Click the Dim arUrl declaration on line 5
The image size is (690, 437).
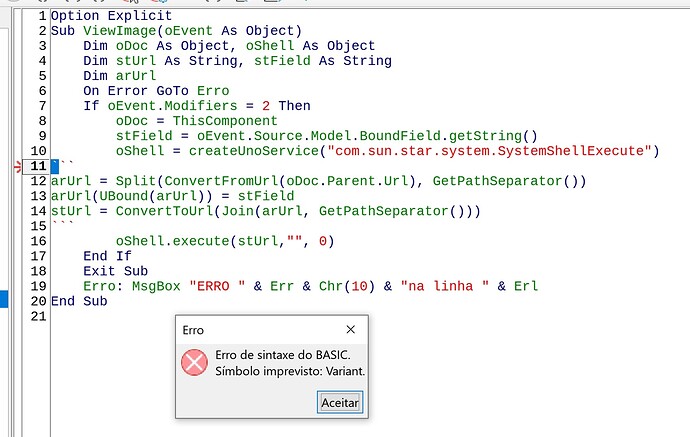point(120,76)
